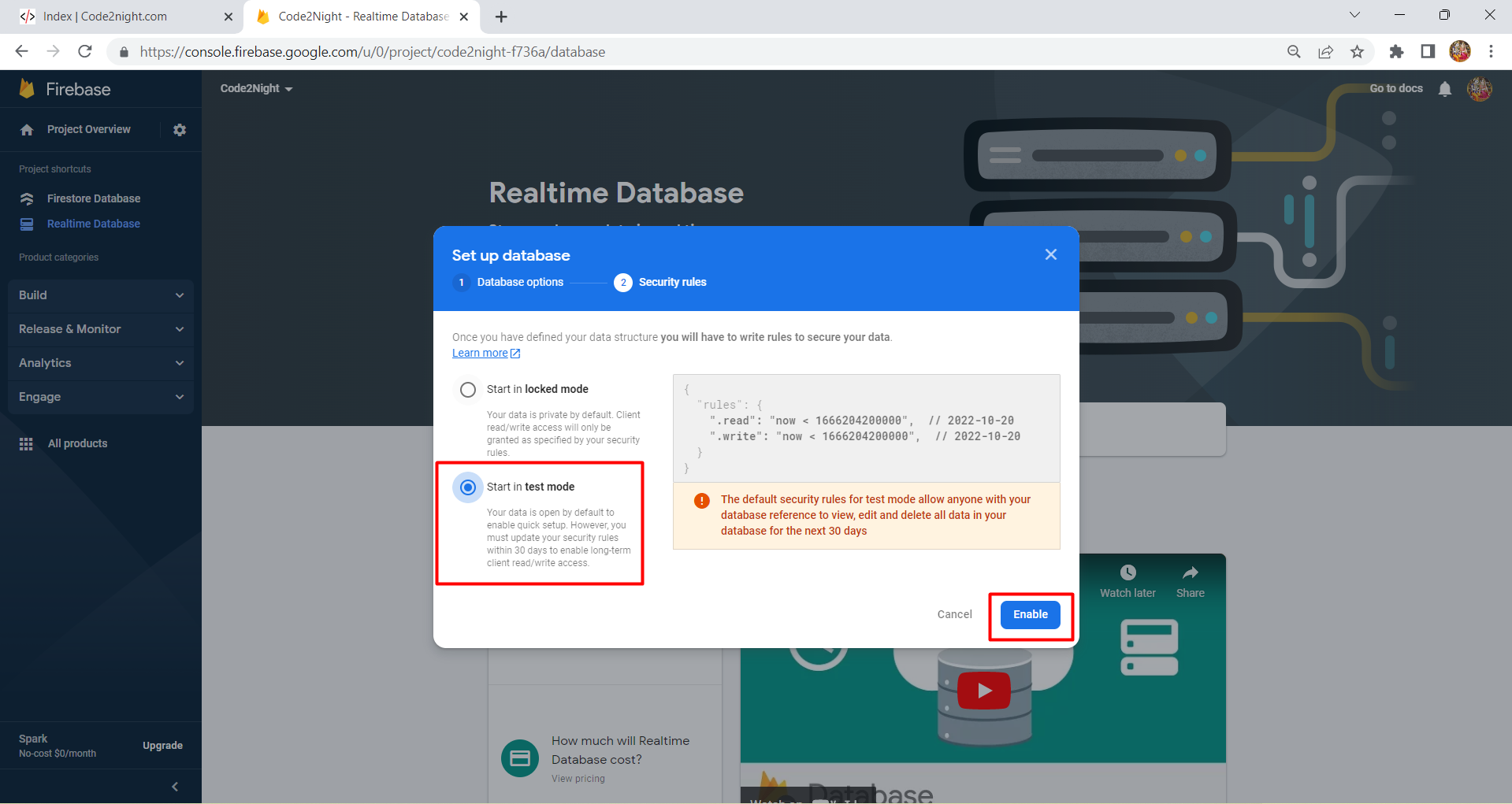The height and width of the screenshot is (804, 1512).
Task: Select Start in test mode radio
Action: [468, 487]
